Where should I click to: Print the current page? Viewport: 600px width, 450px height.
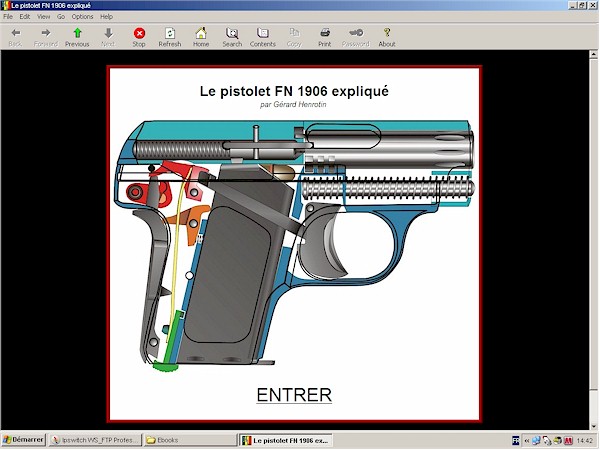click(x=325, y=33)
